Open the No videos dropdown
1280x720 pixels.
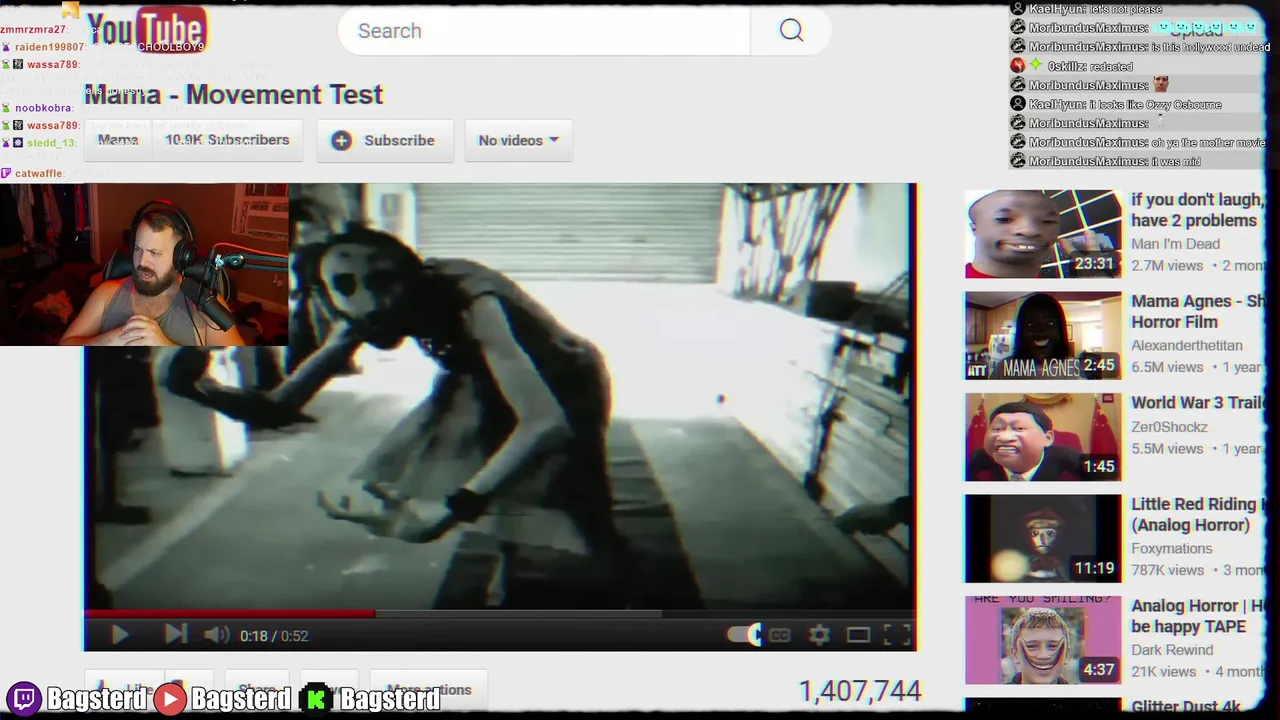pyautogui.click(x=518, y=141)
